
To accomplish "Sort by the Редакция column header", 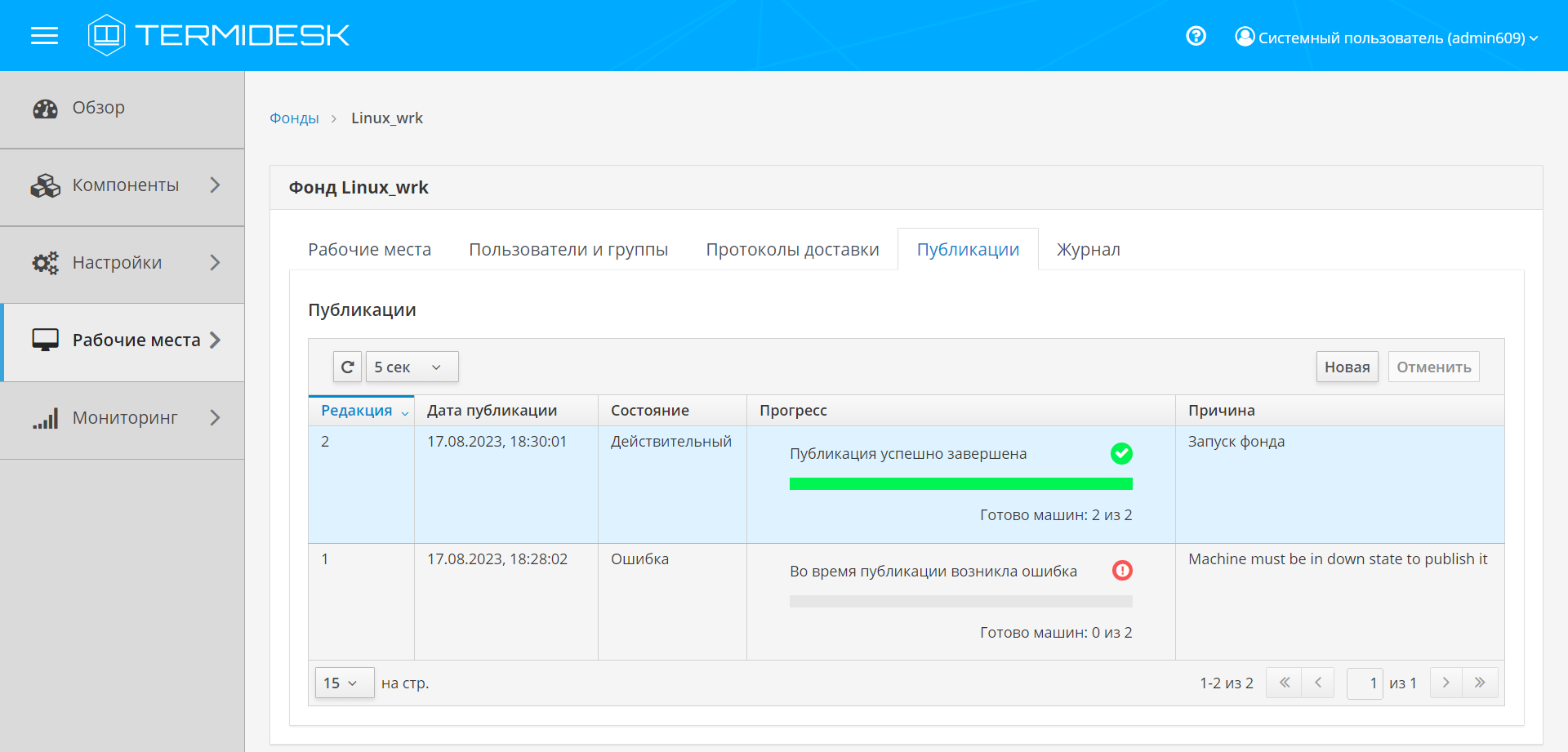I will (x=357, y=410).
